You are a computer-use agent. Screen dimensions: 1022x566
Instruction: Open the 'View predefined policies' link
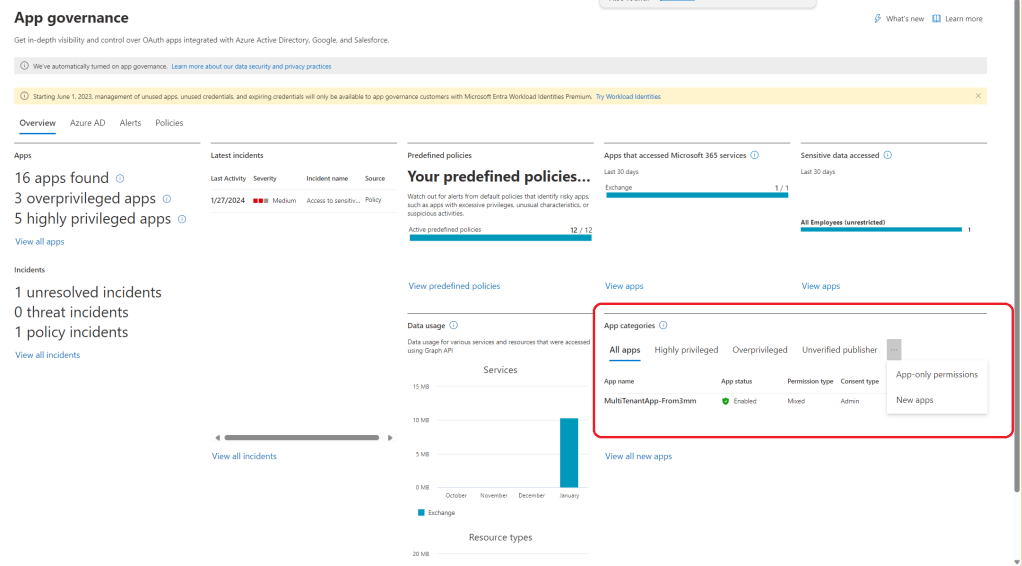tap(454, 286)
